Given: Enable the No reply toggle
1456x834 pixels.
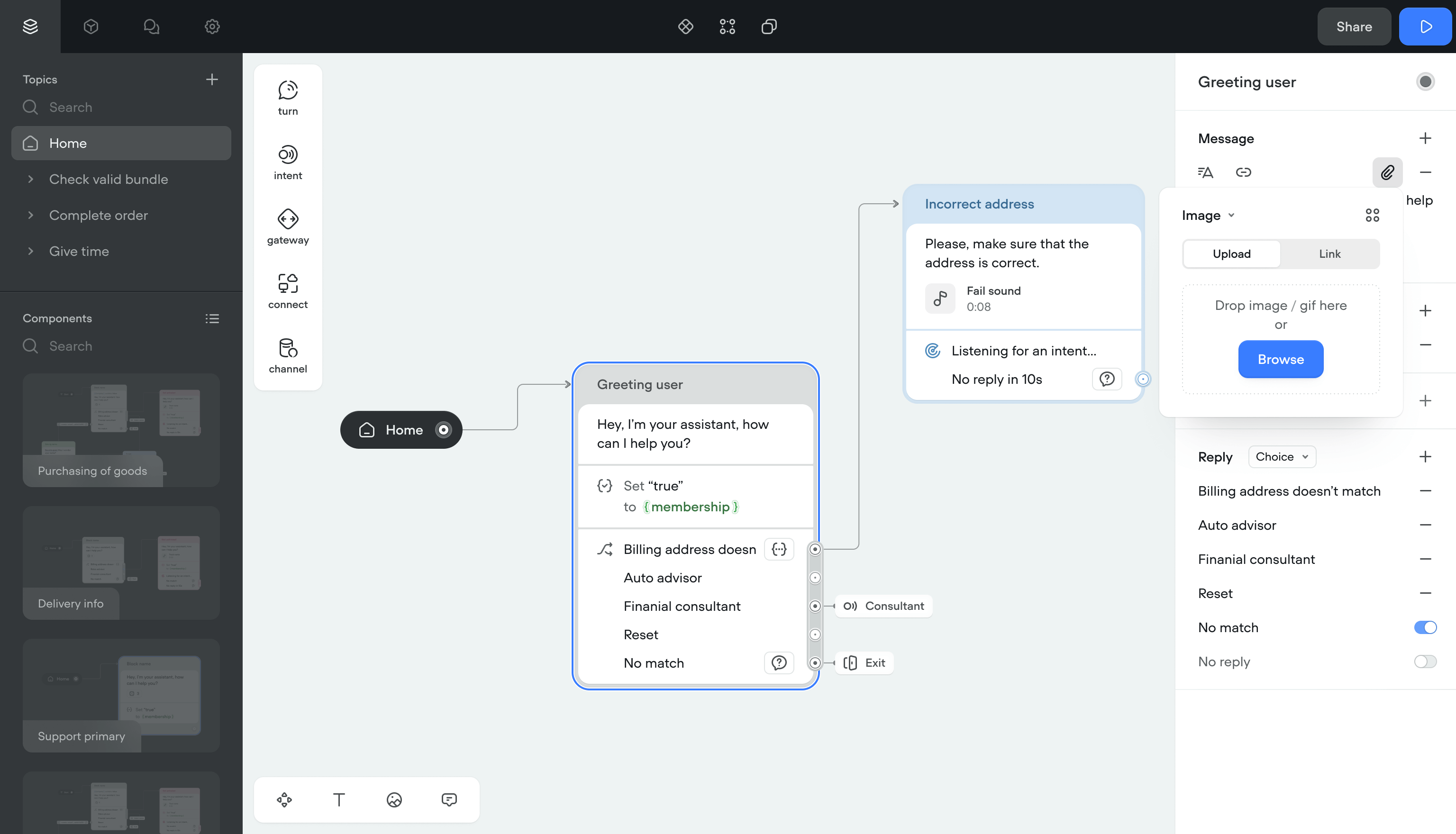Looking at the screenshot, I should click(1425, 662).
